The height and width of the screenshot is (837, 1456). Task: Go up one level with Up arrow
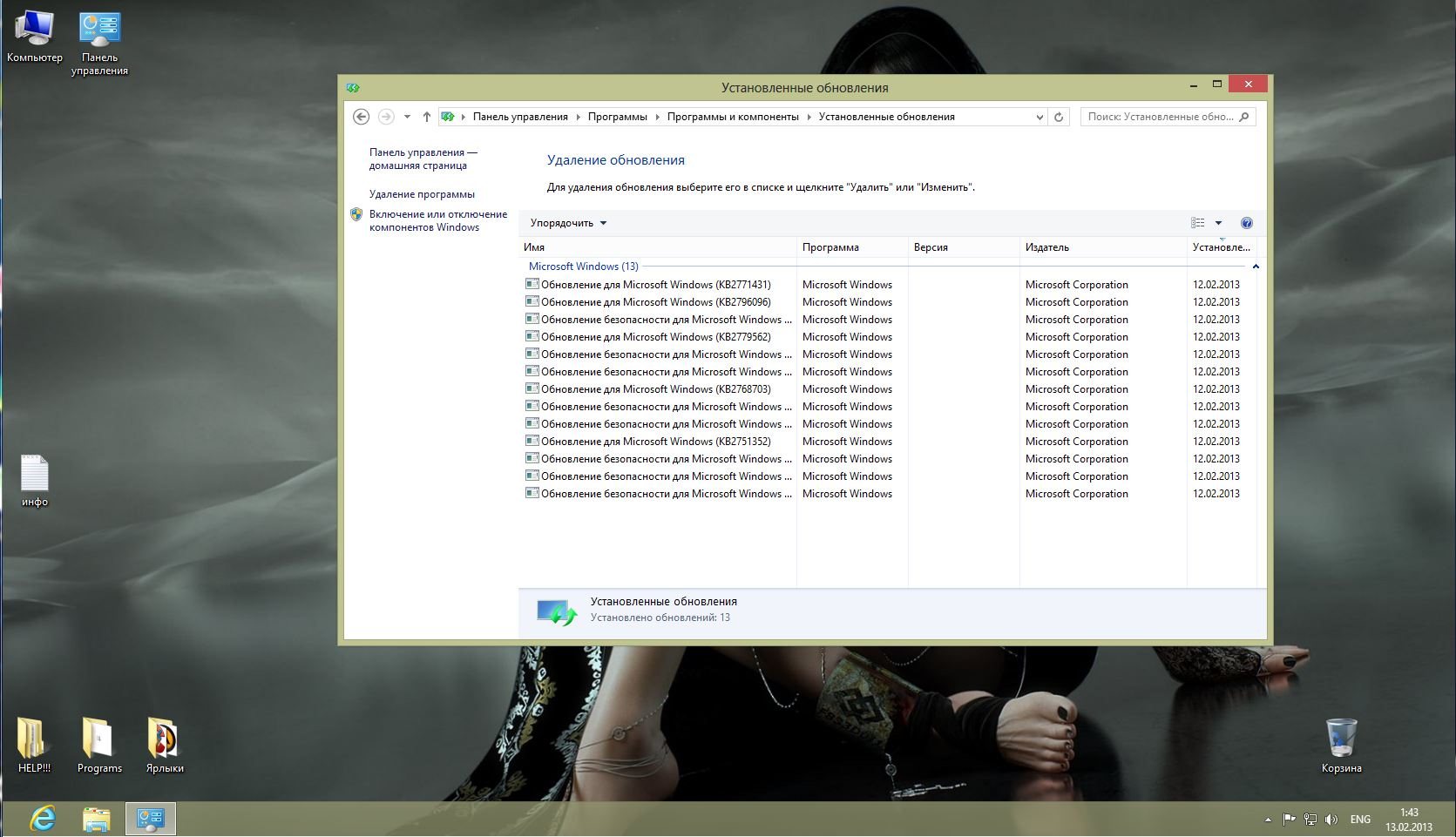coord(426,117)
